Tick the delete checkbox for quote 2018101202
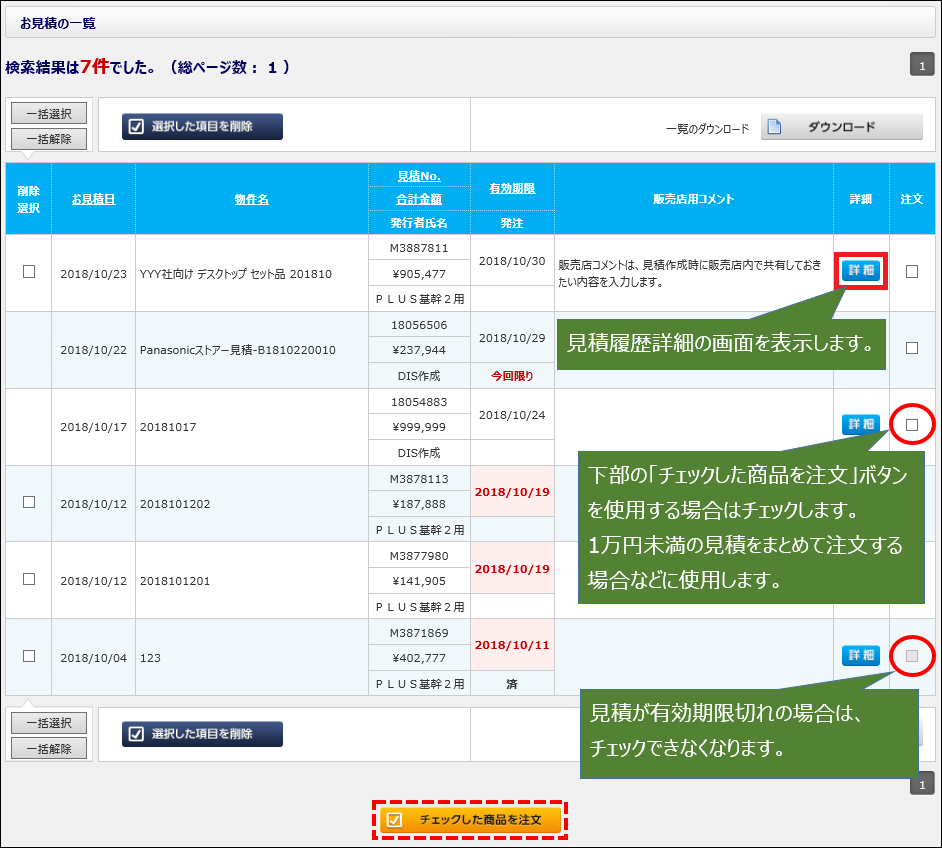 tap(29, 502)
